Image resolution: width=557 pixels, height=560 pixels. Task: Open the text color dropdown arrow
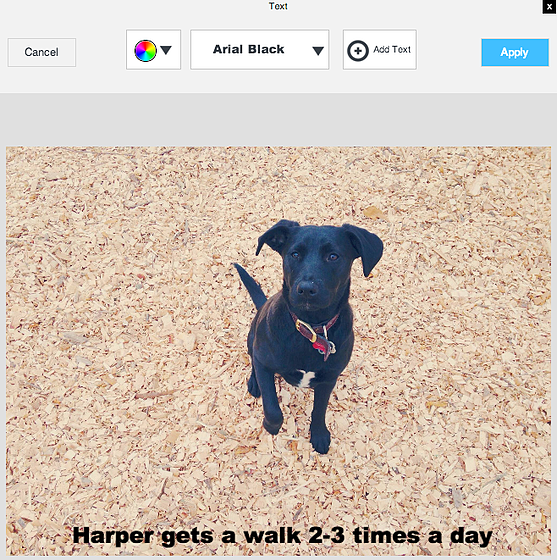pyautogui.click(x=166, y=50)
